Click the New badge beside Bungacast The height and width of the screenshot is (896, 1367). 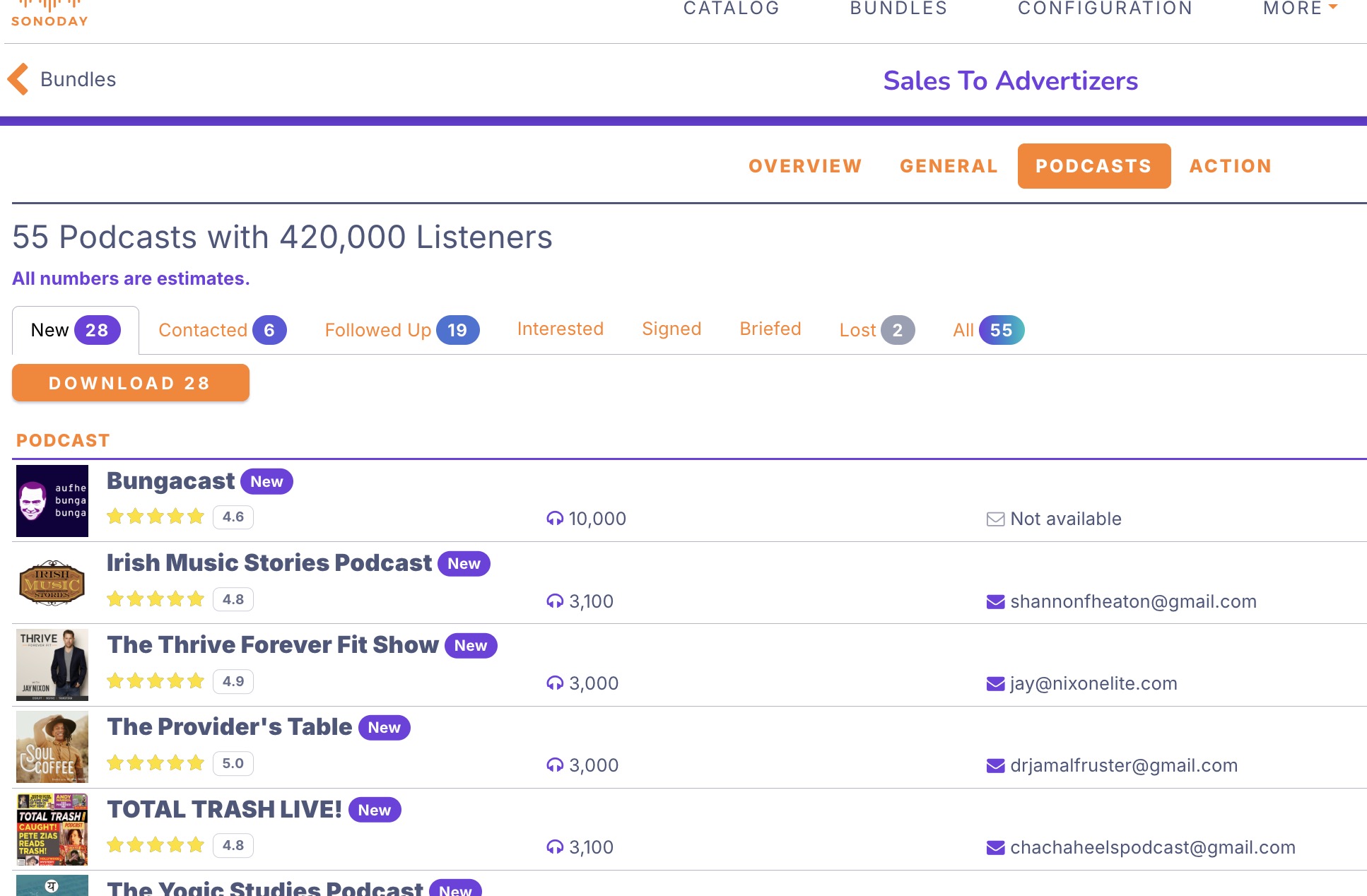point(266,482)
